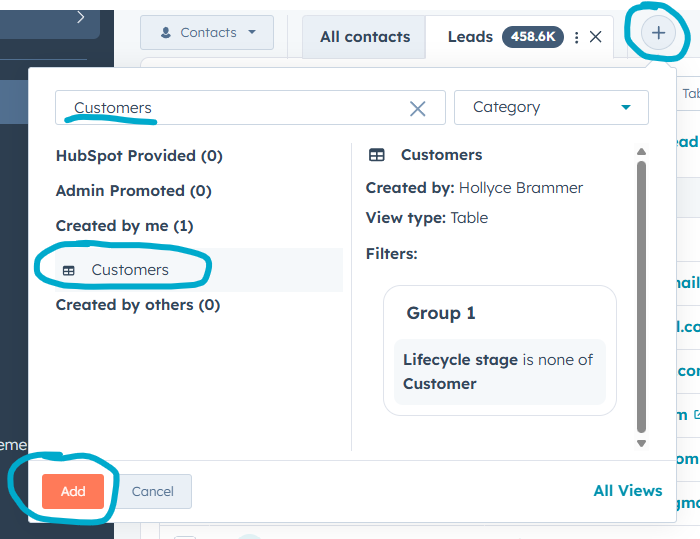Open the Category dropdown
This screenshot has width=700, height=539.
click(551, 108)
